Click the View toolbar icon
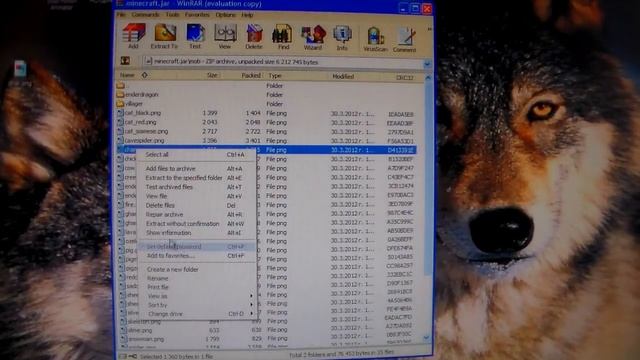The width and height of the screenshot is (640, 360). (225, 36)
